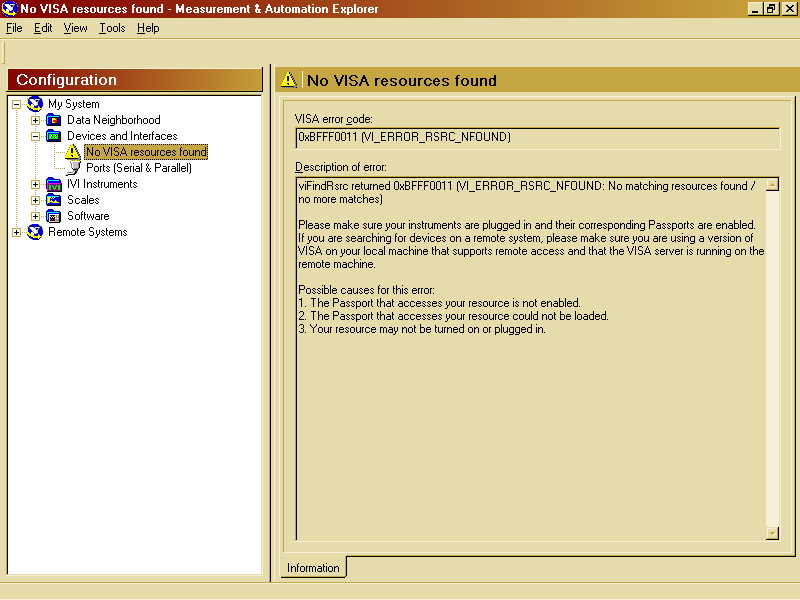Image resolution: width=800 pixels, height=600 pixels.
Task: Click the IVI Instruments icon
Action: tap(54, 184)
